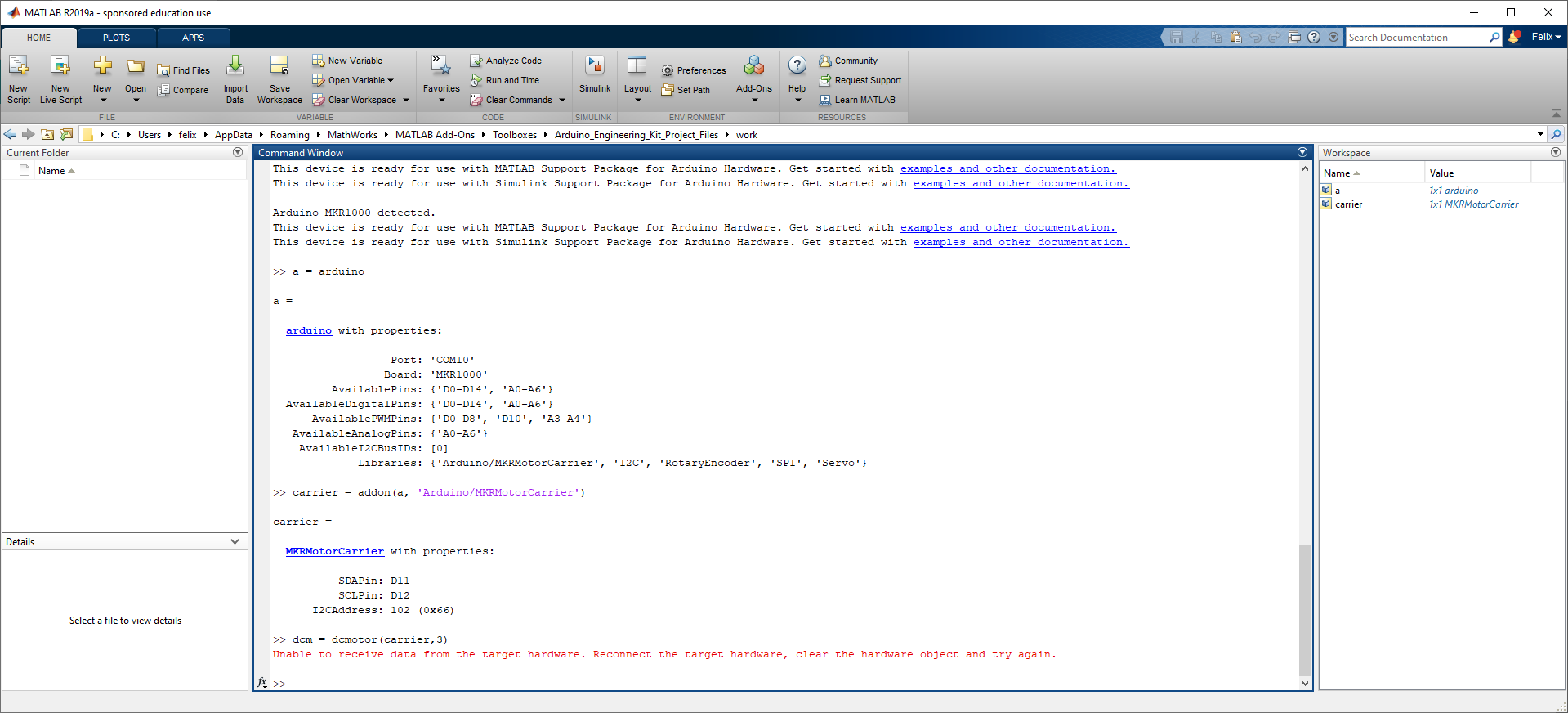The width and height of the screenshot is (1568, 713).
Task: Open the Command Window actions menu
Action: pyautogui.click(x=1302, y=152)
